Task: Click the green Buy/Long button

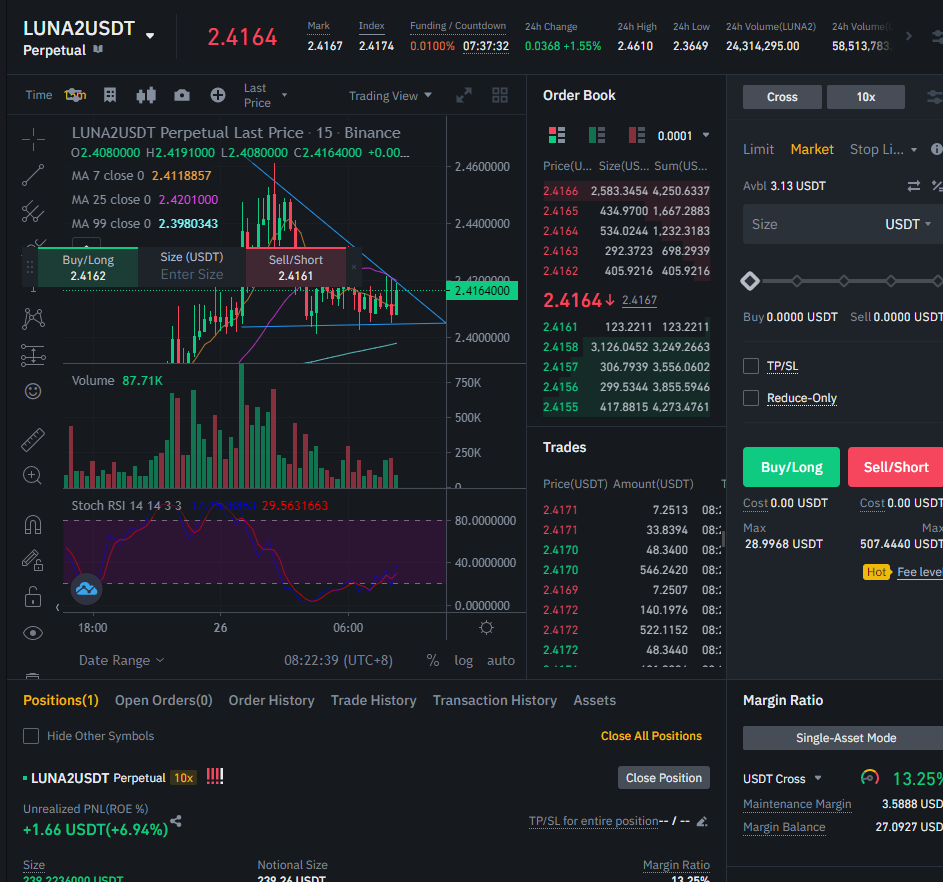Action: pyautogui.click(x=791, y=467)
